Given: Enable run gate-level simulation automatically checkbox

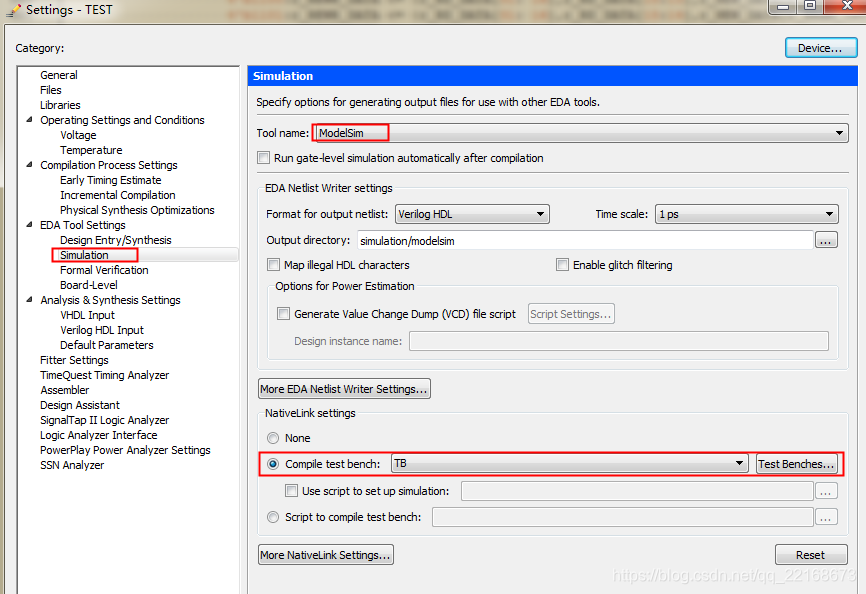Looking at the screenshot, I should click(264, 158).
